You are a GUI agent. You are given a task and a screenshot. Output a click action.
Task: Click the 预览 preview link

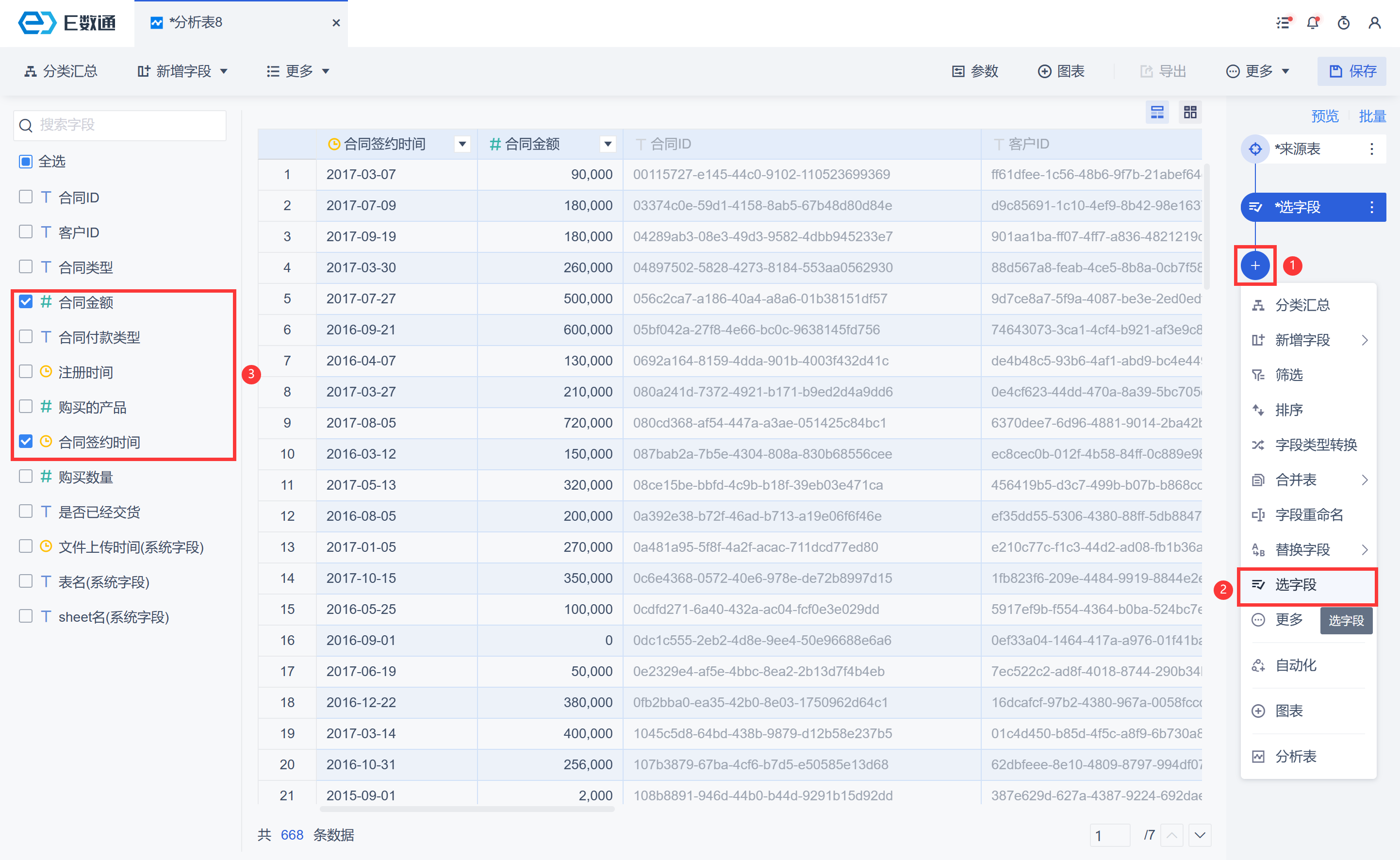[x=1324, y=116]
